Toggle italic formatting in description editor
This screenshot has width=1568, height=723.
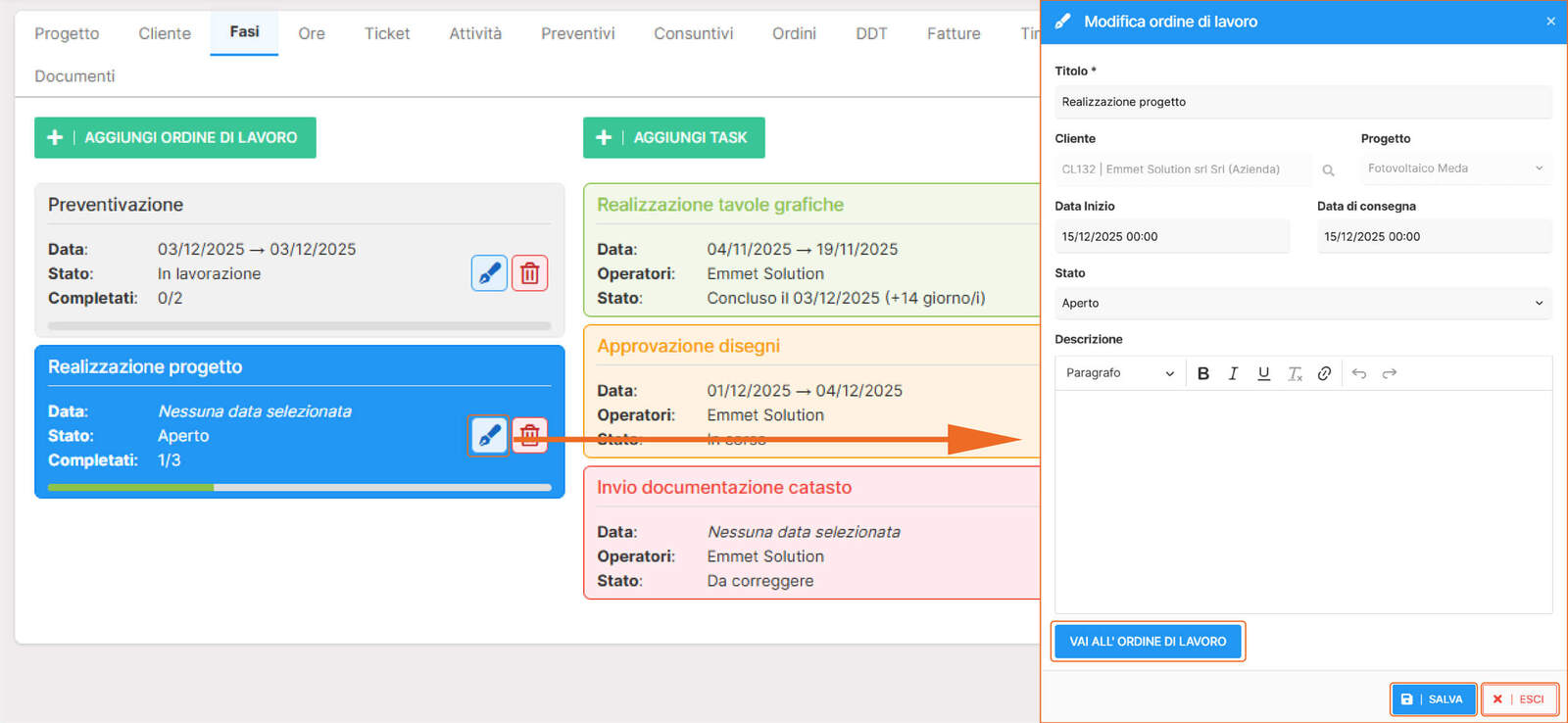pyautogui.click(x=1233, y=373)
